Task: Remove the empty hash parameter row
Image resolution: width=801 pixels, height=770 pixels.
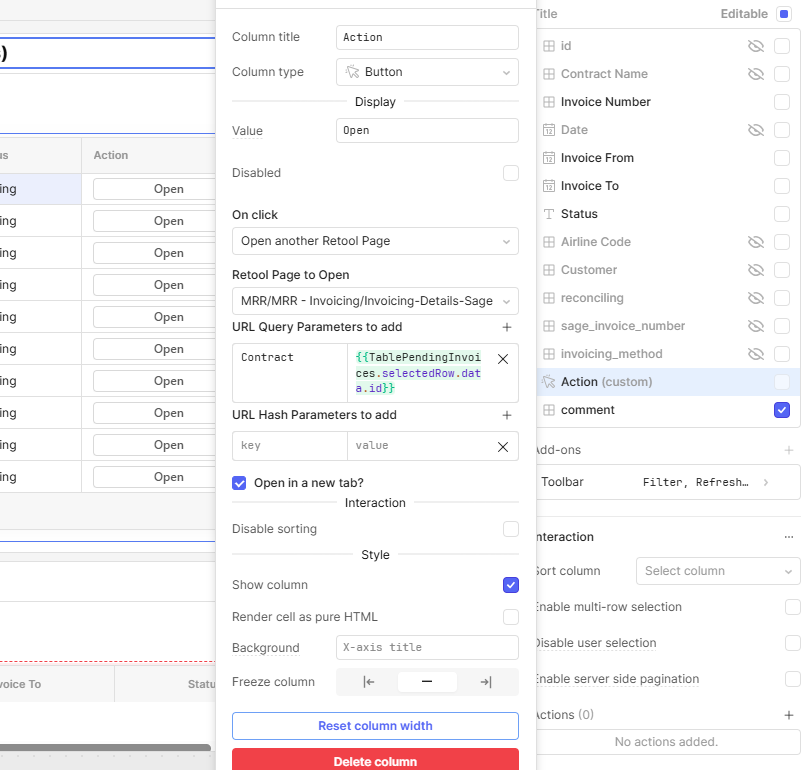Action: (x=502, y=446)
